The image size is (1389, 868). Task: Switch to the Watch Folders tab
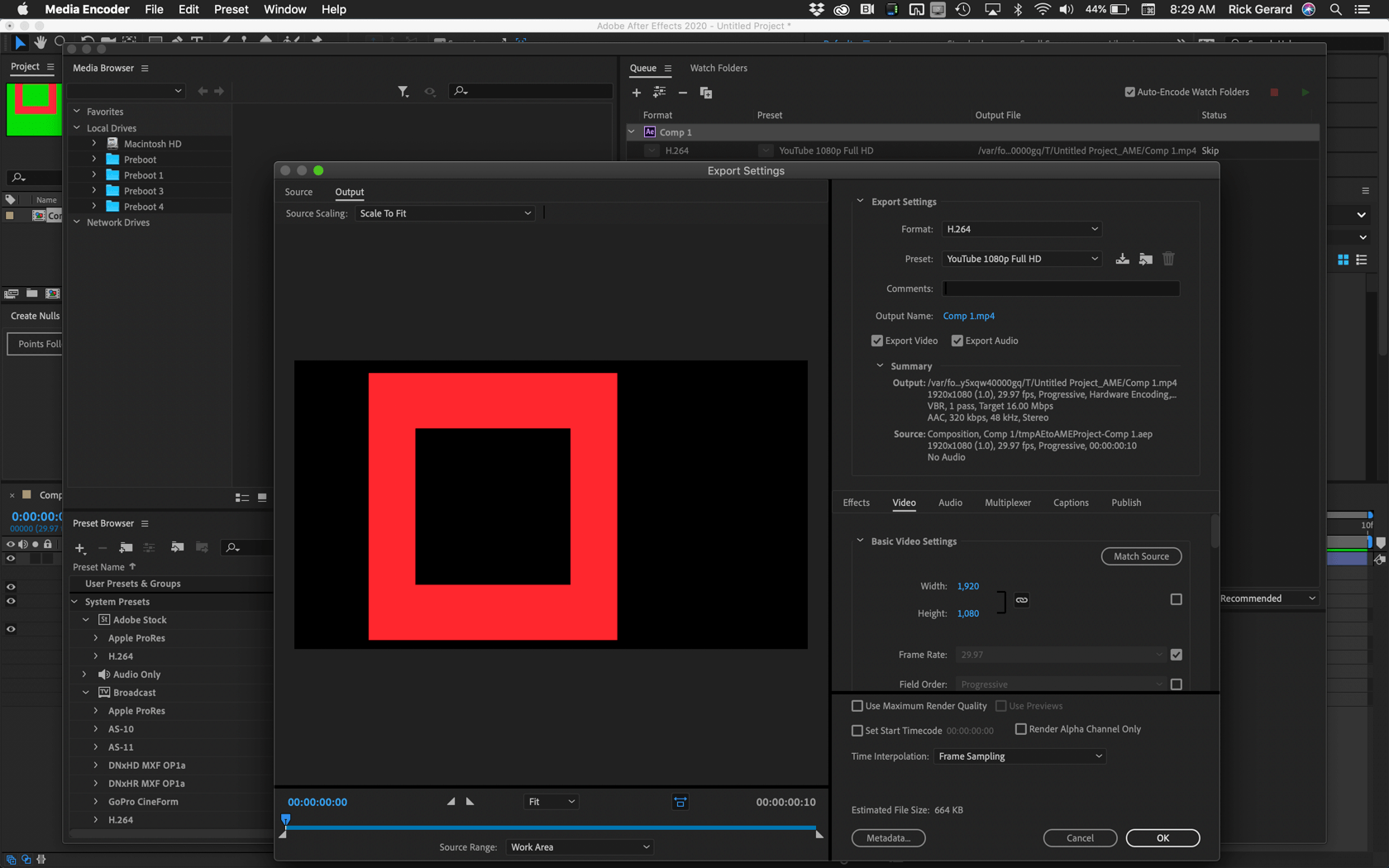(x=718, y=68)
